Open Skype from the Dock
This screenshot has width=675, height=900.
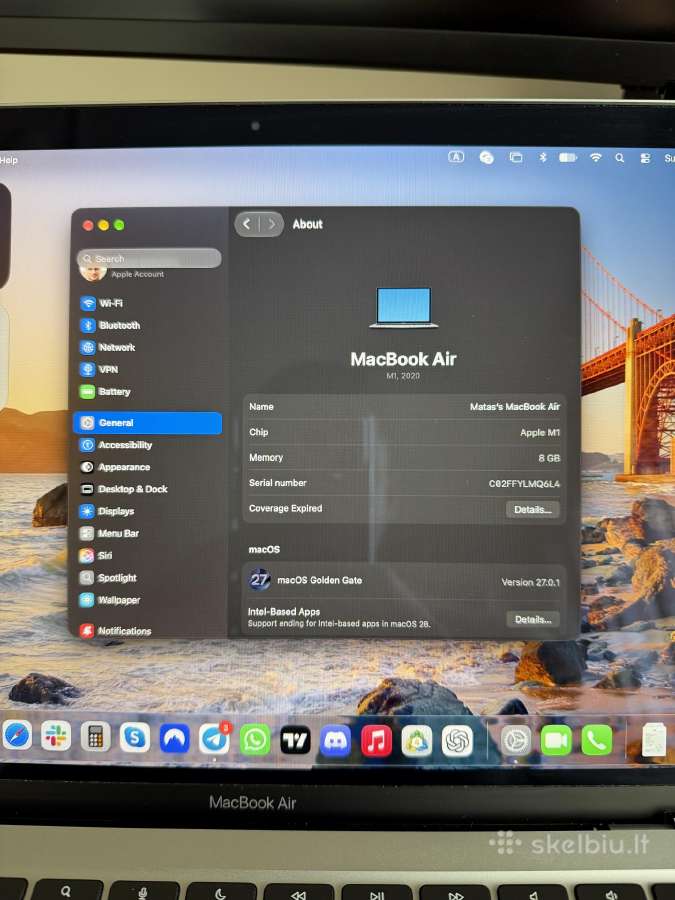[x=135, y=737]
